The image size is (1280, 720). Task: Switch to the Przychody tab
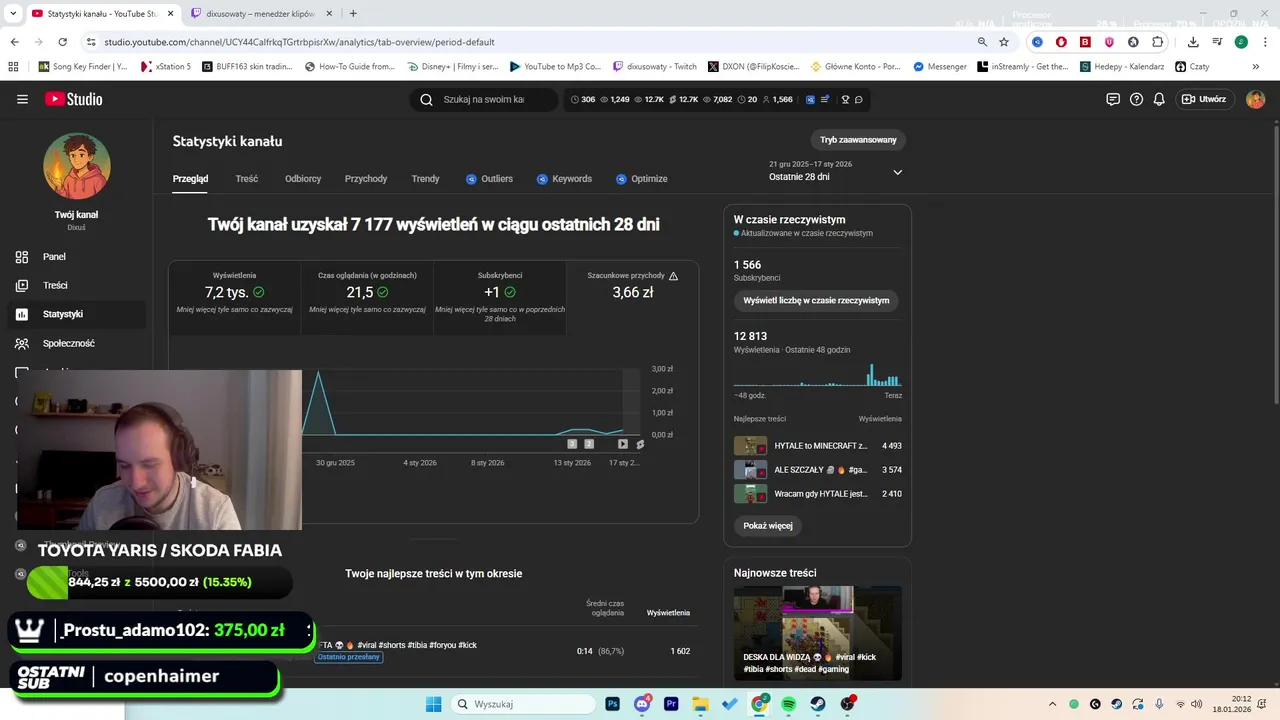click(x=366, y=179)
